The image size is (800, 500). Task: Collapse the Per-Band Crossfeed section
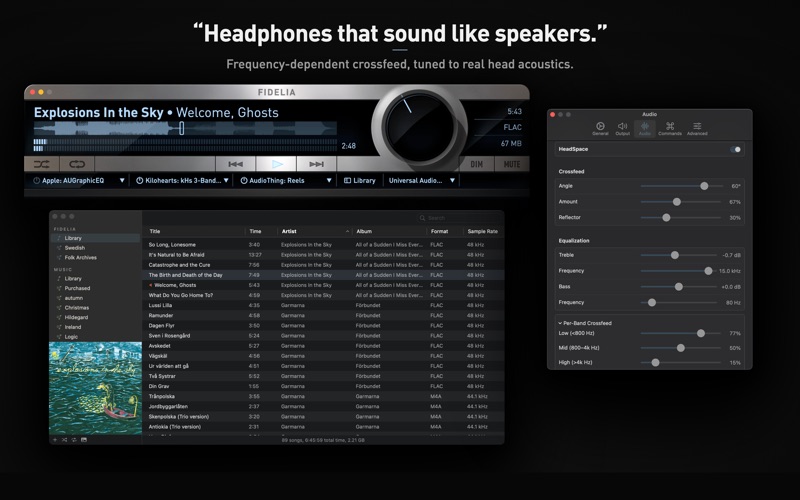560,323
